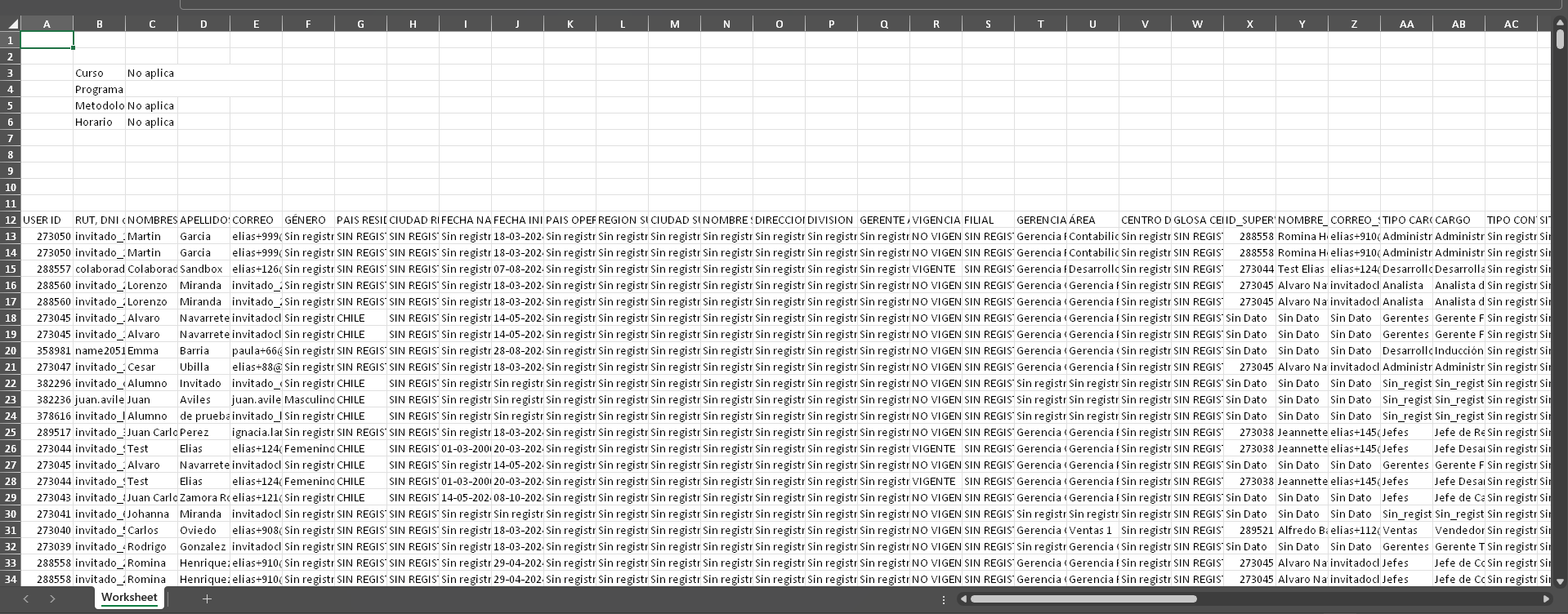Click the horizontal scrollbar left arrow
1568x614 pixels.
click(964, 599)
